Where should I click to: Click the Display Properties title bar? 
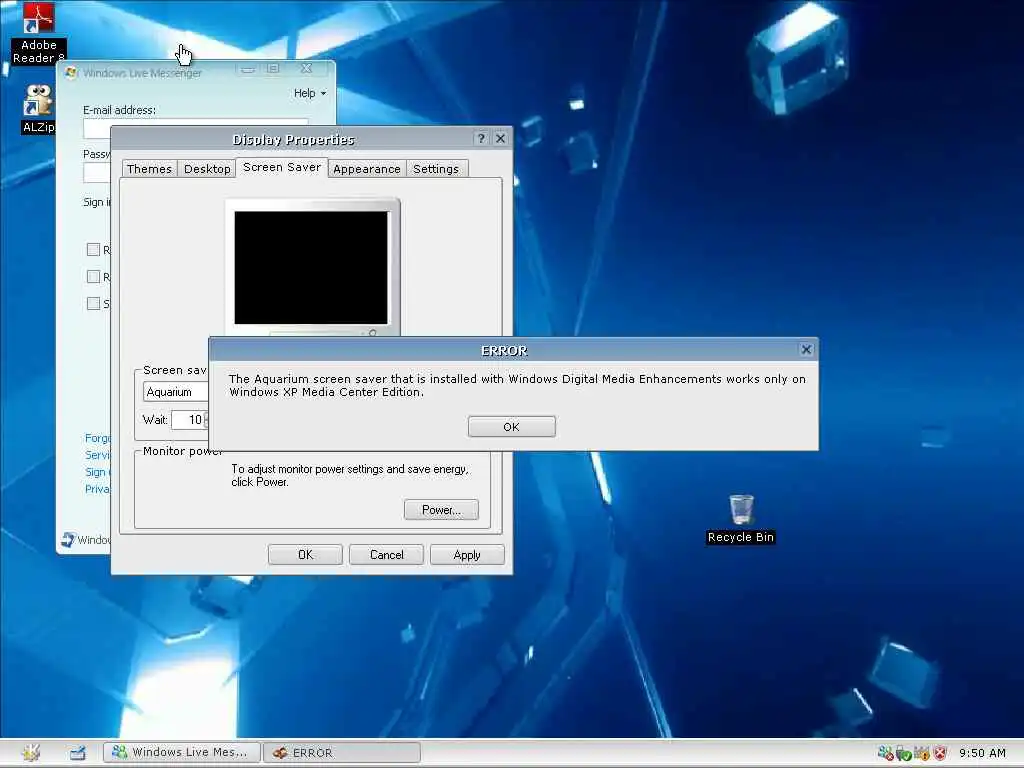(x=293, y=139)
